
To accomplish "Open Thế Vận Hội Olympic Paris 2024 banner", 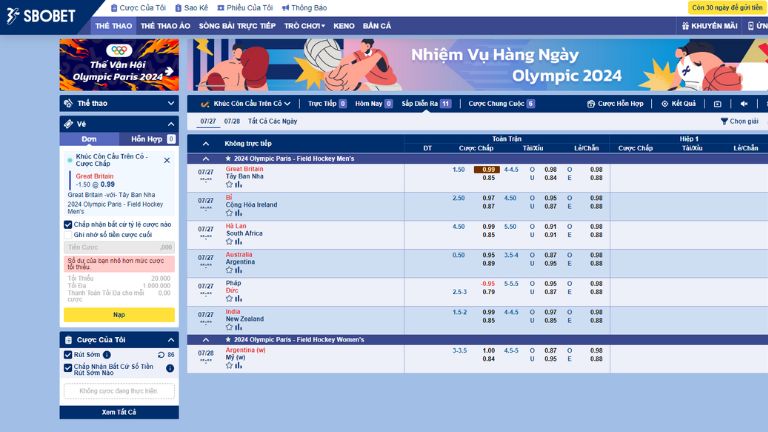I will tap(119, 65).
